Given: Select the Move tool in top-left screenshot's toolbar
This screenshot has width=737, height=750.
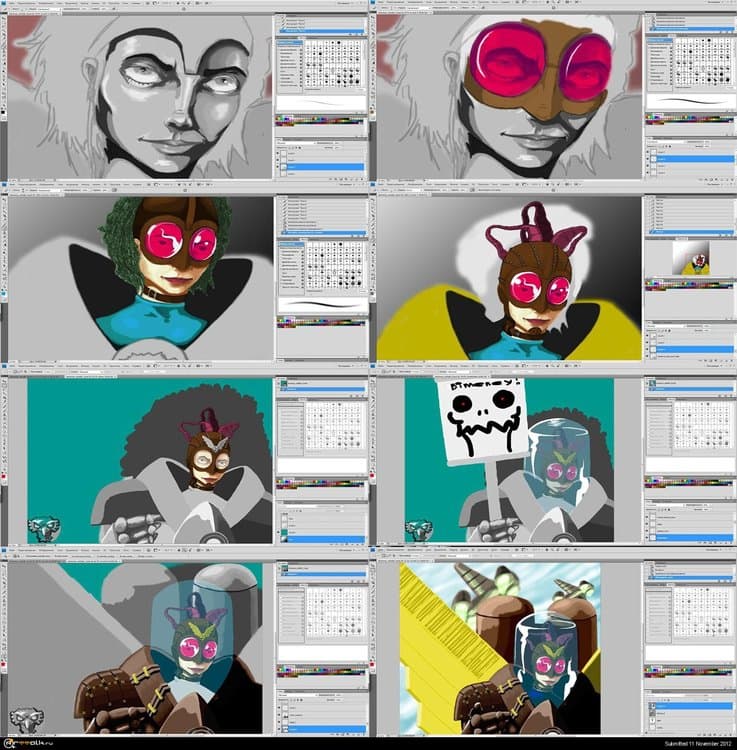Looking at the screenshot, I should 4,18.
